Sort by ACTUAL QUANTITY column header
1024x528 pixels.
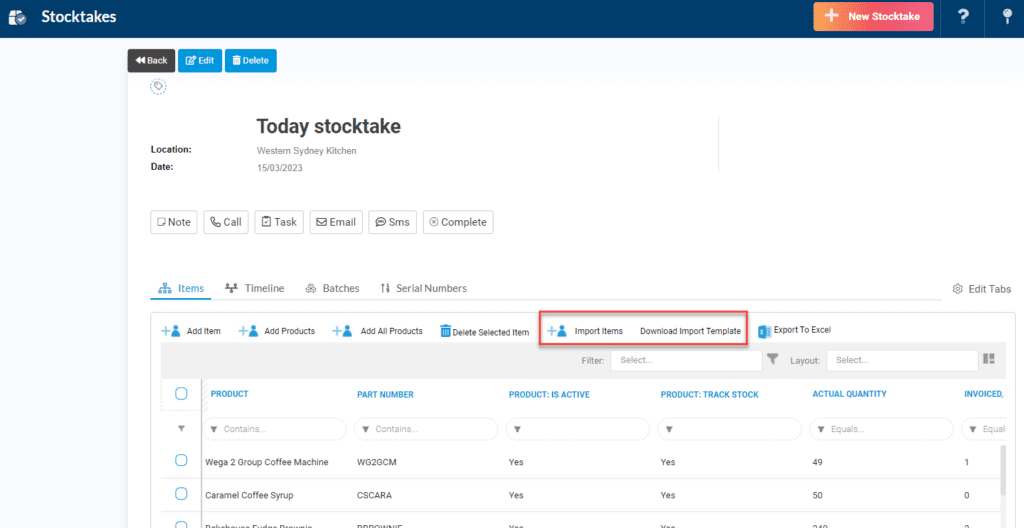coord(850,394)
